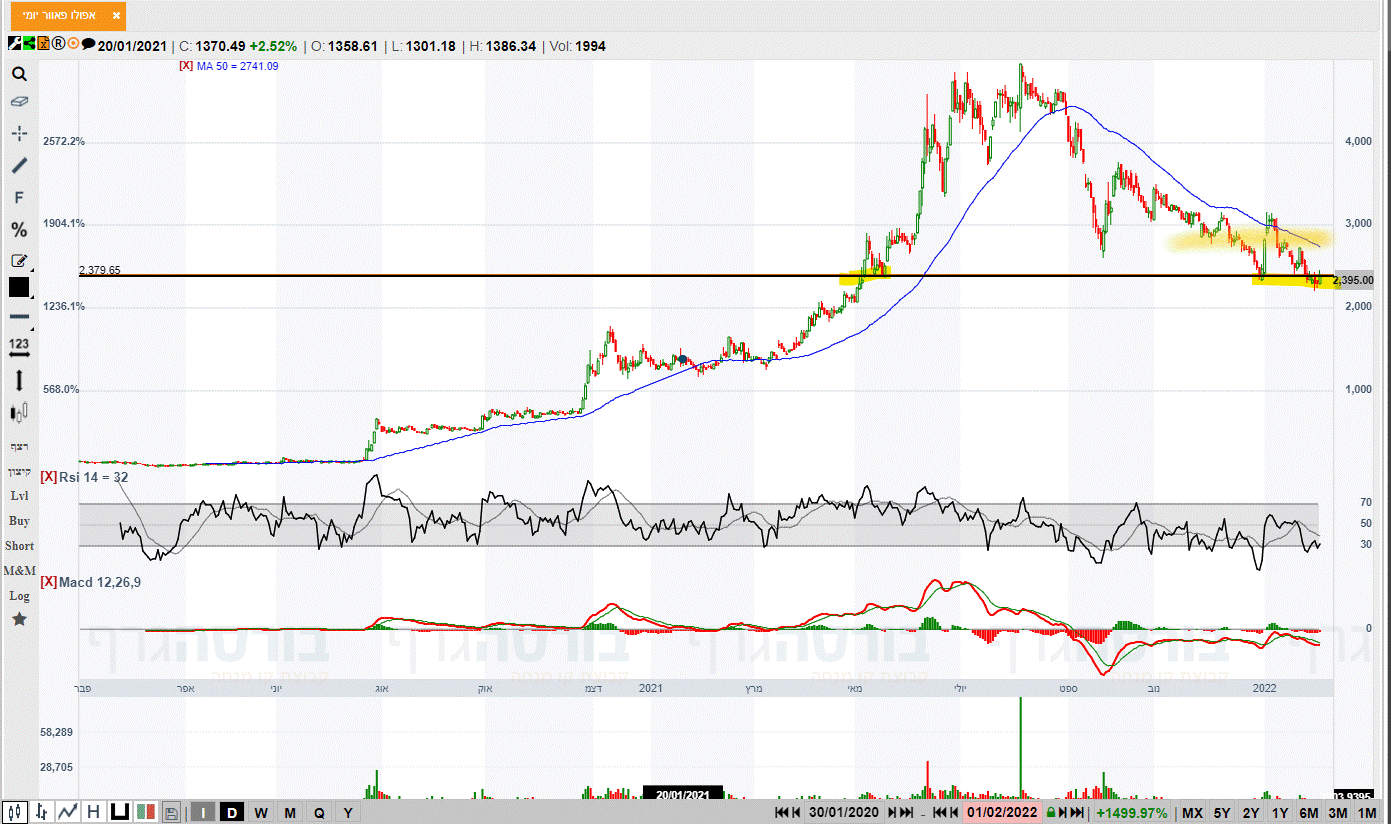
Task: Step the start date forward one period
Action: (x=892, y=812)
